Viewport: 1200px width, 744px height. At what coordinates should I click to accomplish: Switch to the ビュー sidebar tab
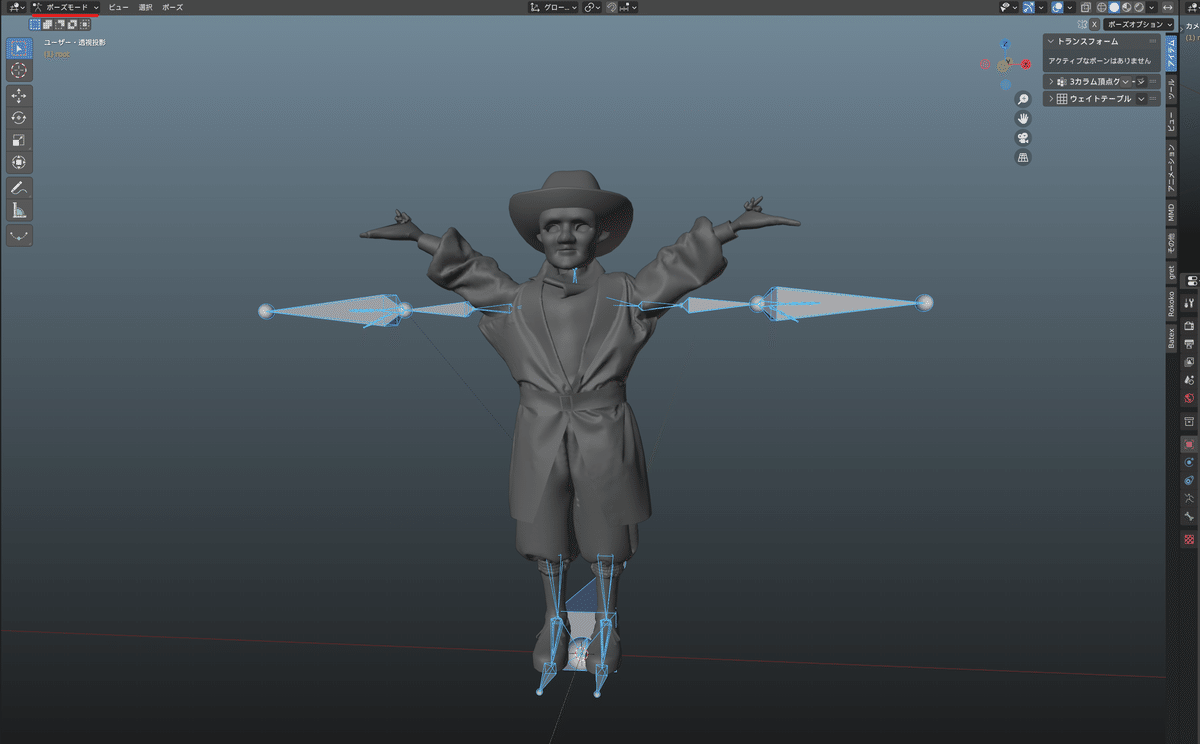point(1171,123)
